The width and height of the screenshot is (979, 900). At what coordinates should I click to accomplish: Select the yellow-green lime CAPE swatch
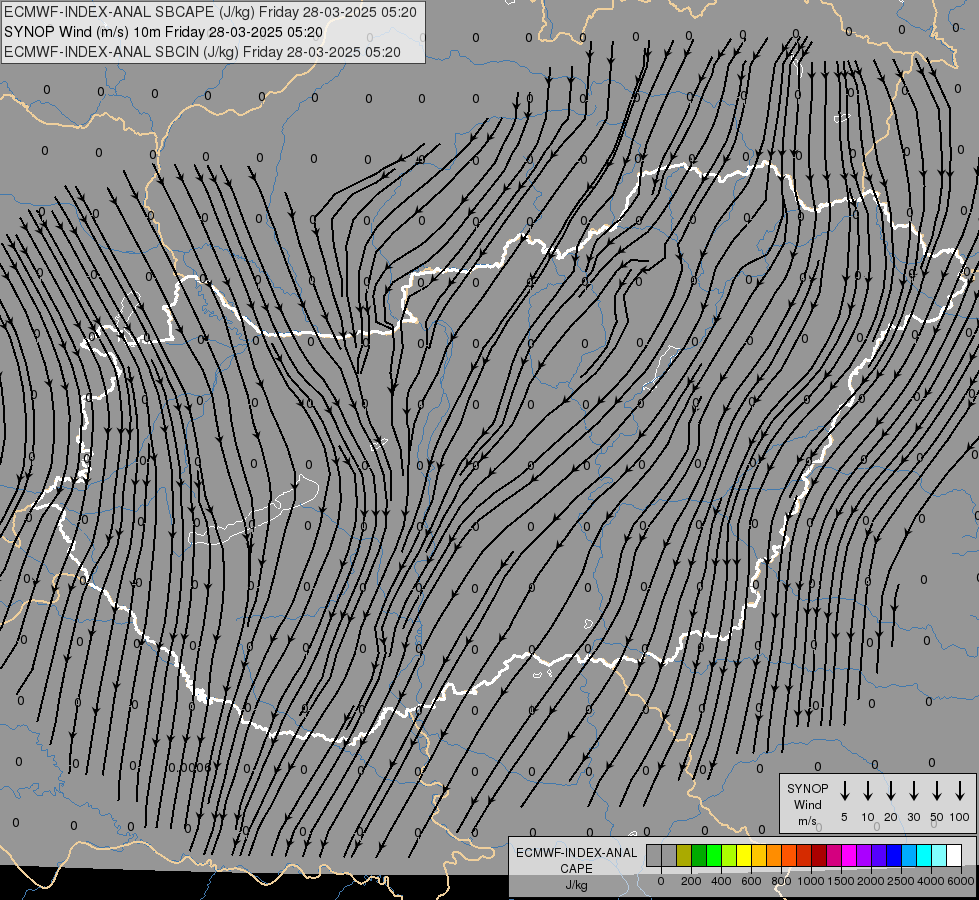729,856
